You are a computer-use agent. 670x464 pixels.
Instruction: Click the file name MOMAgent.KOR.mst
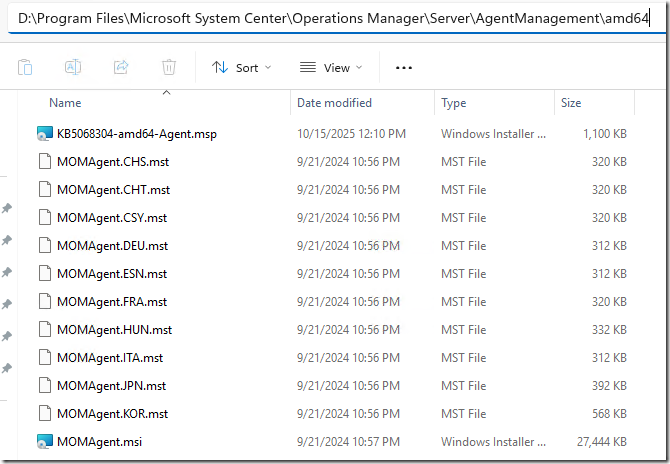(112, 414)
